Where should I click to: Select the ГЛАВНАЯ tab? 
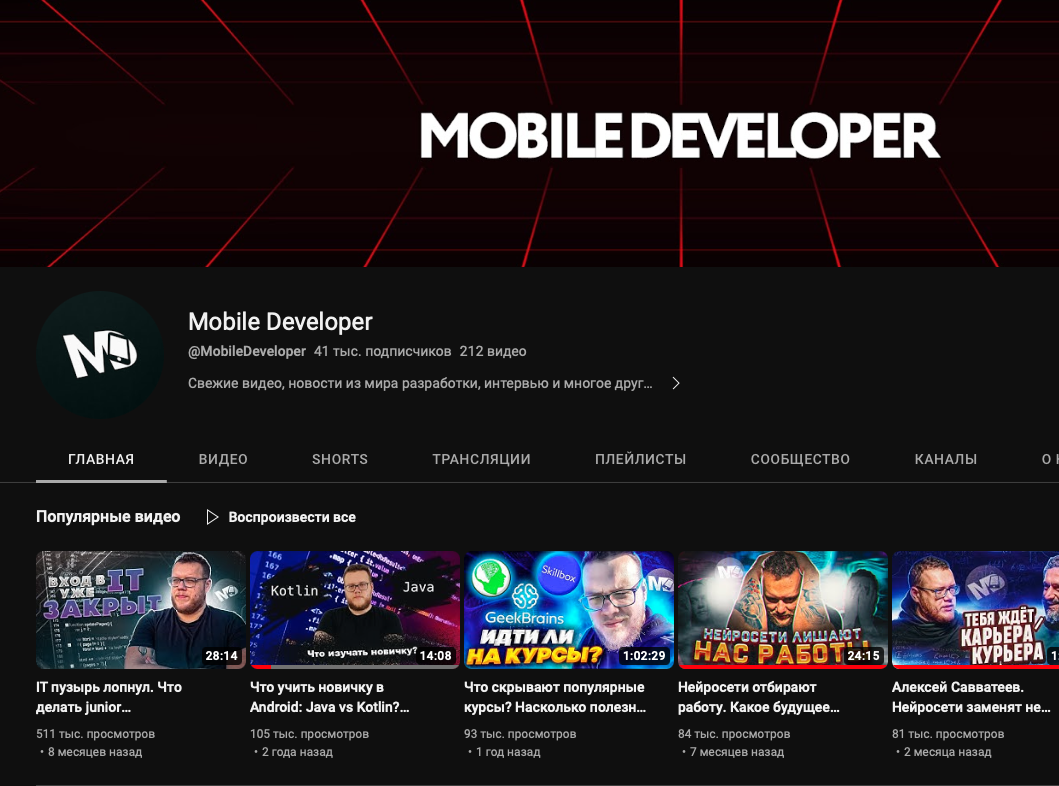100,459
